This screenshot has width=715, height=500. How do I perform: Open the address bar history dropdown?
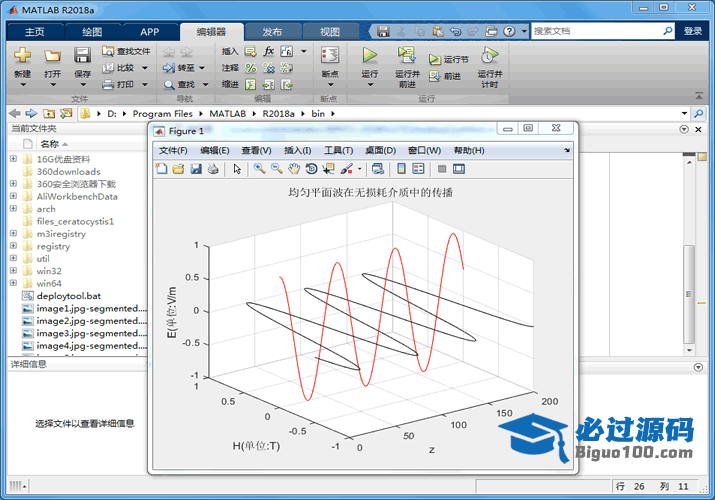point(684,113)
